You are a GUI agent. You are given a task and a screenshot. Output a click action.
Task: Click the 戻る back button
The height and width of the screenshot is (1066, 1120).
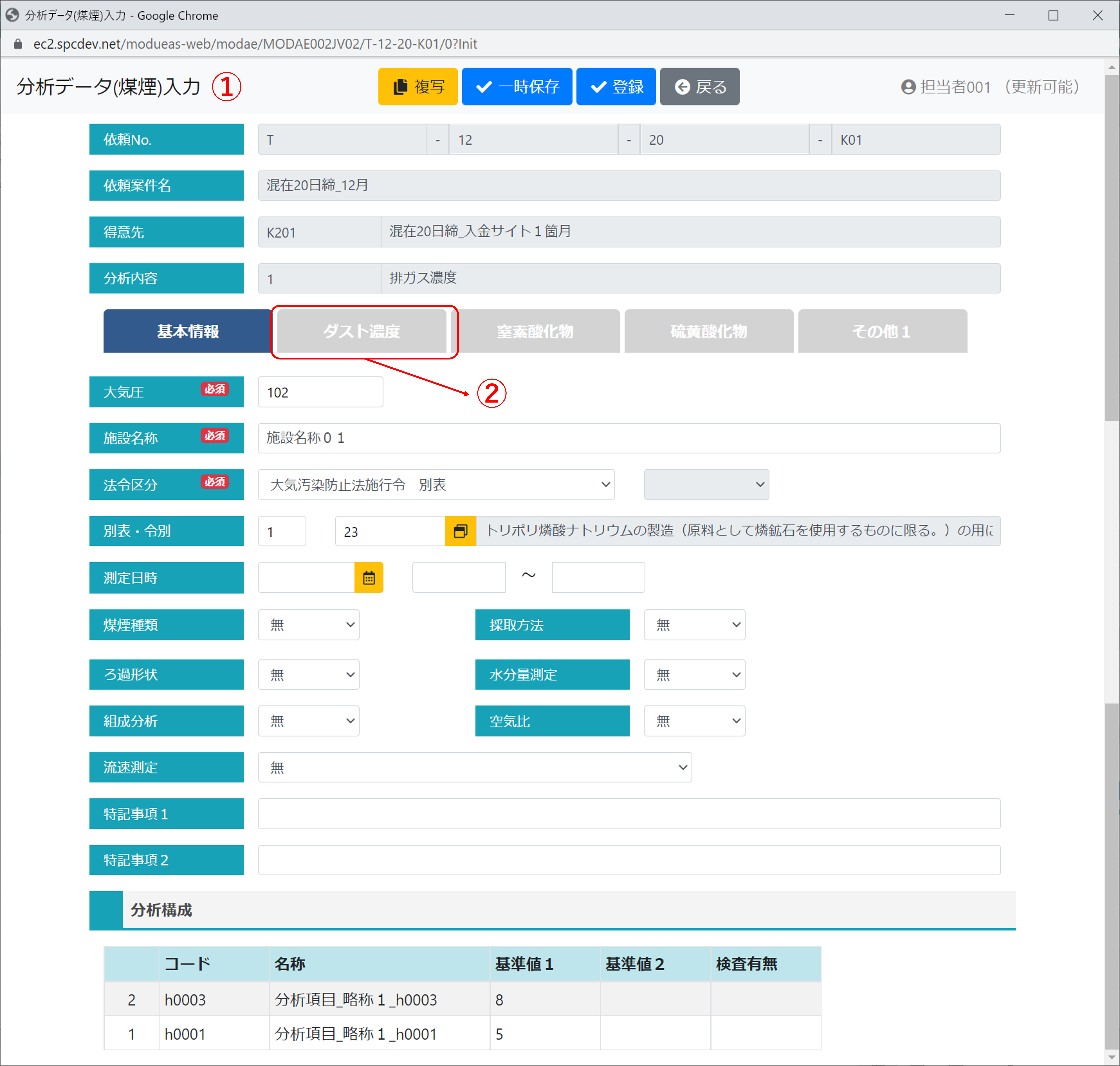pyautogui.click(x=699, y=86)
